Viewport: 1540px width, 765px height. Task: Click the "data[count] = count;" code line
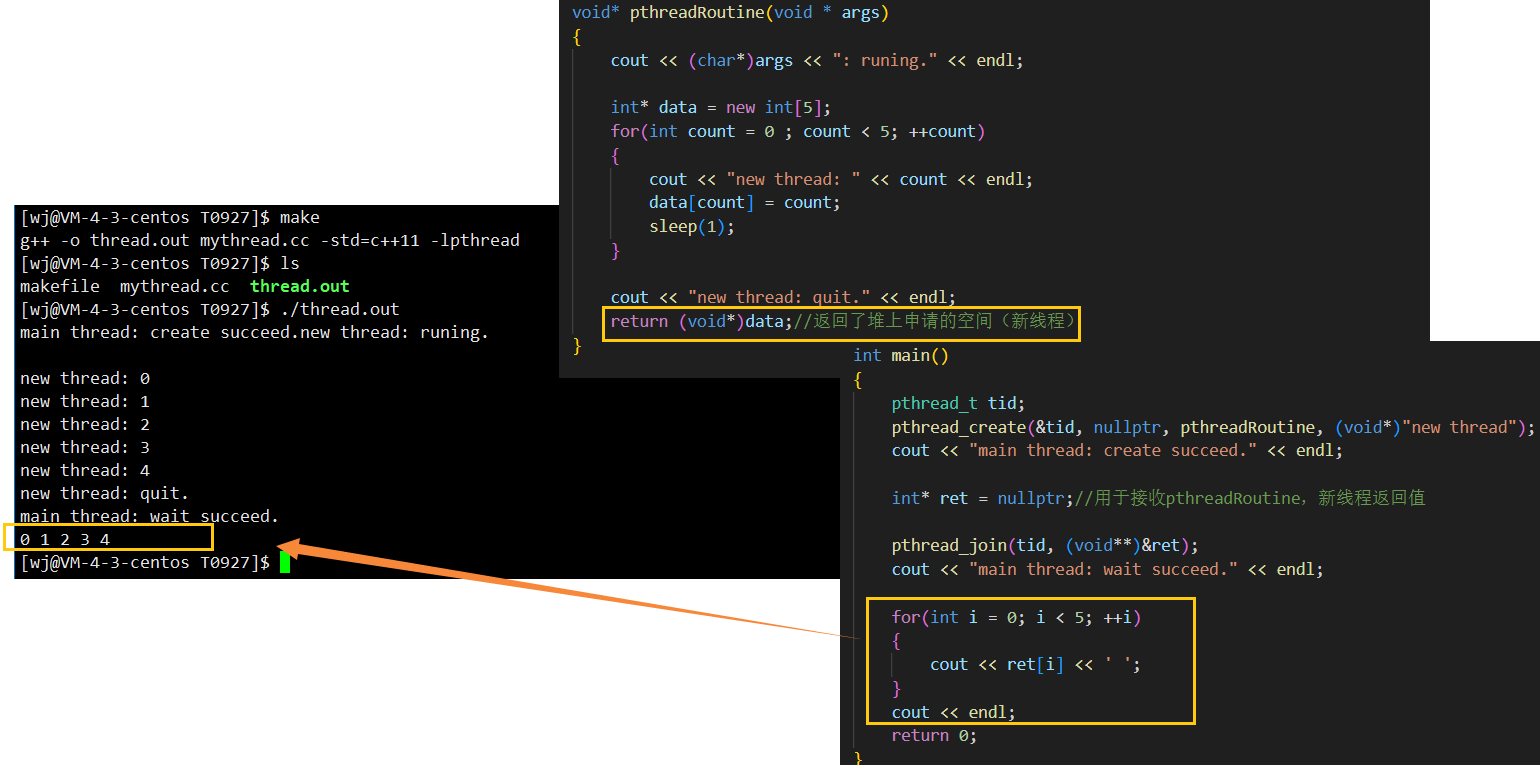click(x=745, y=203)
